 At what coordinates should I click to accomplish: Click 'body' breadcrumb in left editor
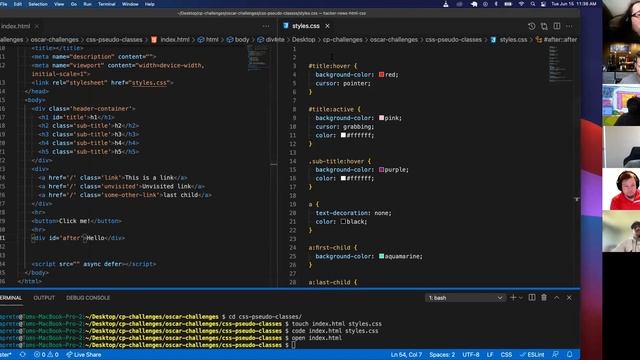(x=242, y=40)
